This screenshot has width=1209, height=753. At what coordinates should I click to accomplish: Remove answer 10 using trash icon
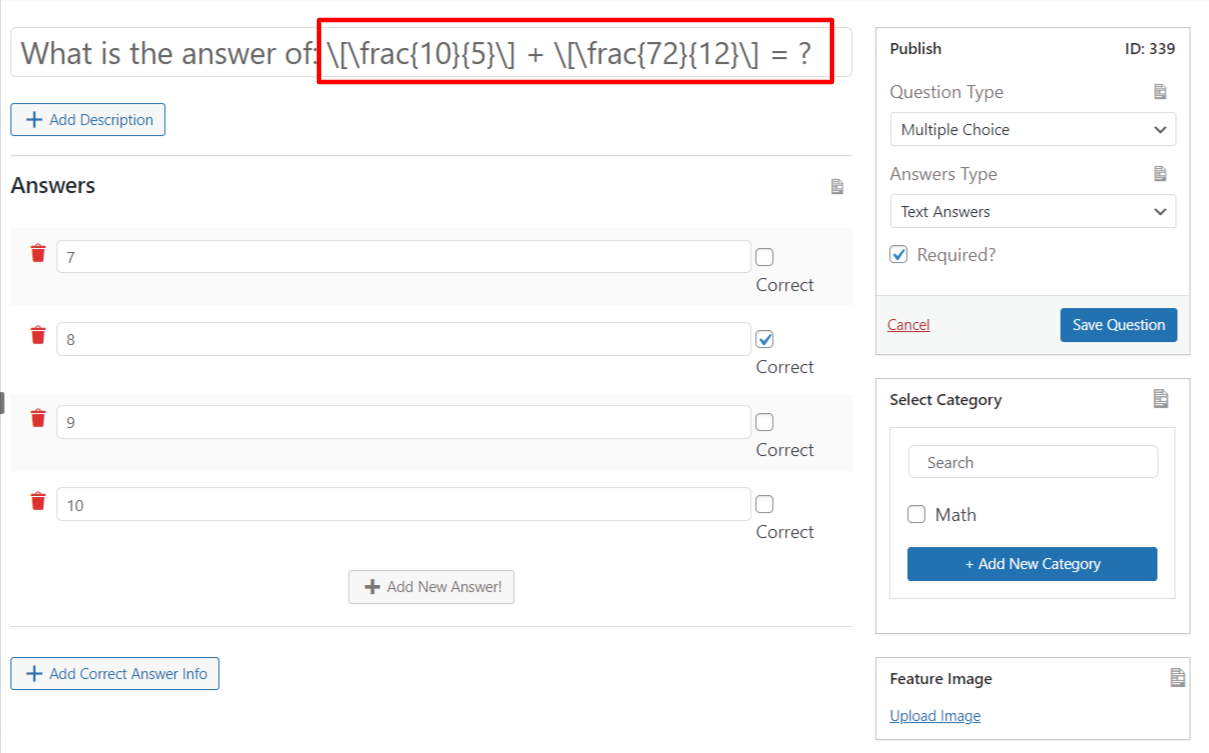(x=38, y=501)
